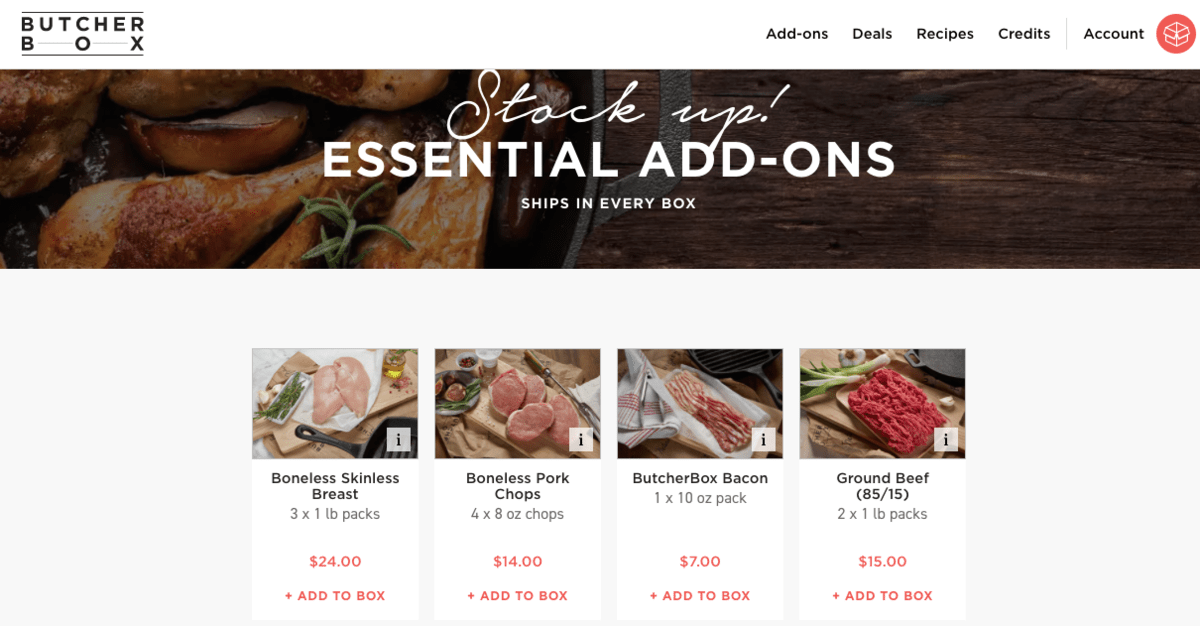
Task: Open the Recipes section
Action: (x=945, y=34)
